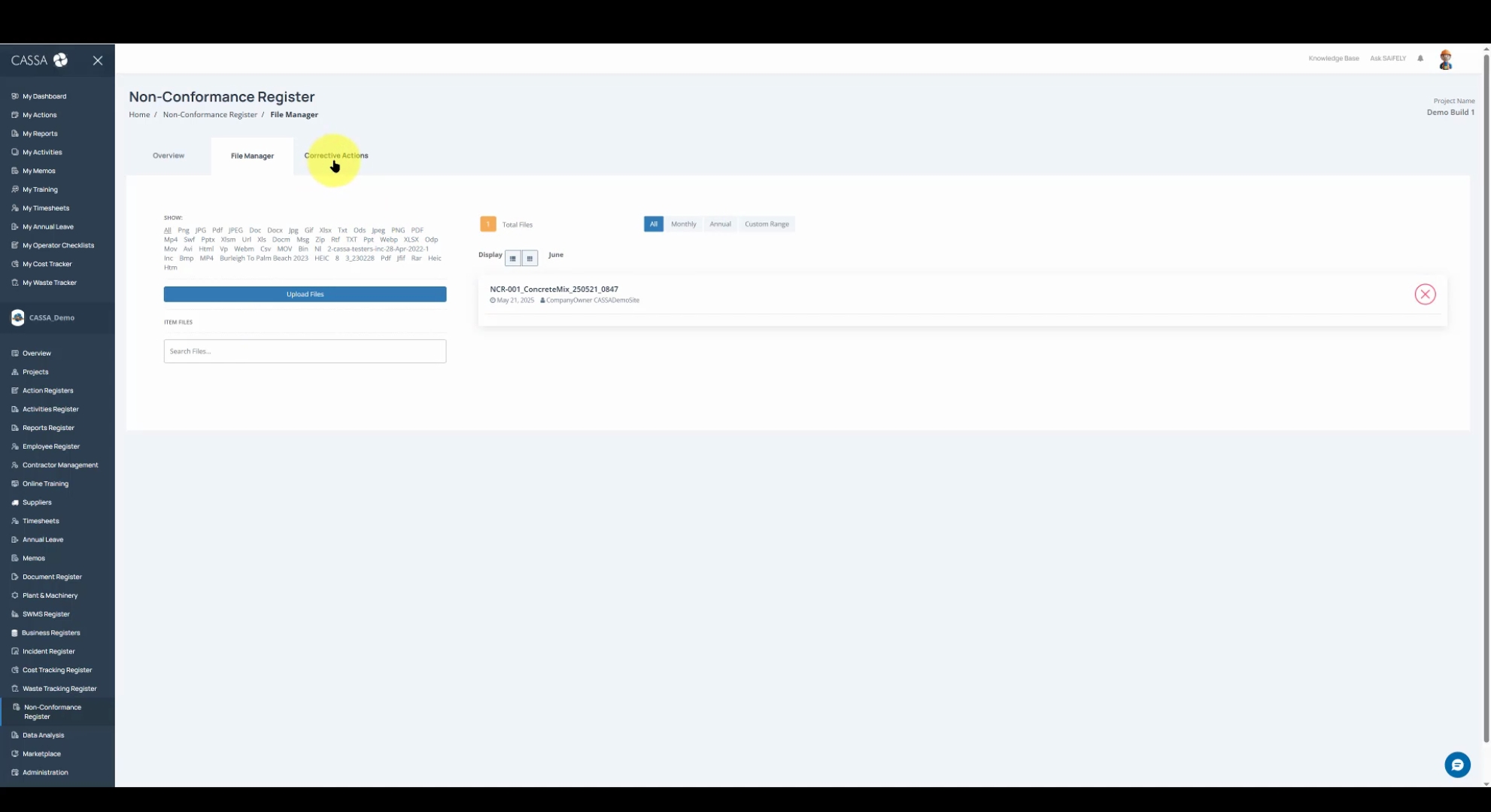Screen dimensions: 1491x812
Task: Open the user avatar profile menu
Action: tap(1445, 59)
